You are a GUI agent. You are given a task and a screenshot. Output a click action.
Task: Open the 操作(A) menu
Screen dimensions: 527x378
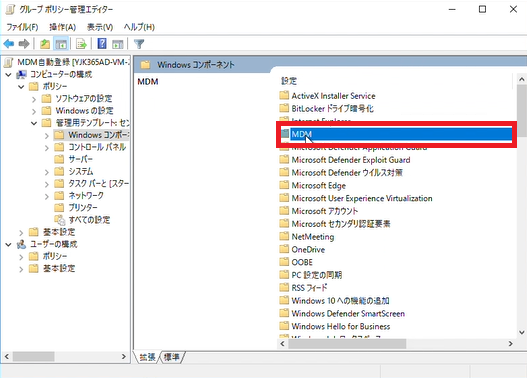coord(63,27)
